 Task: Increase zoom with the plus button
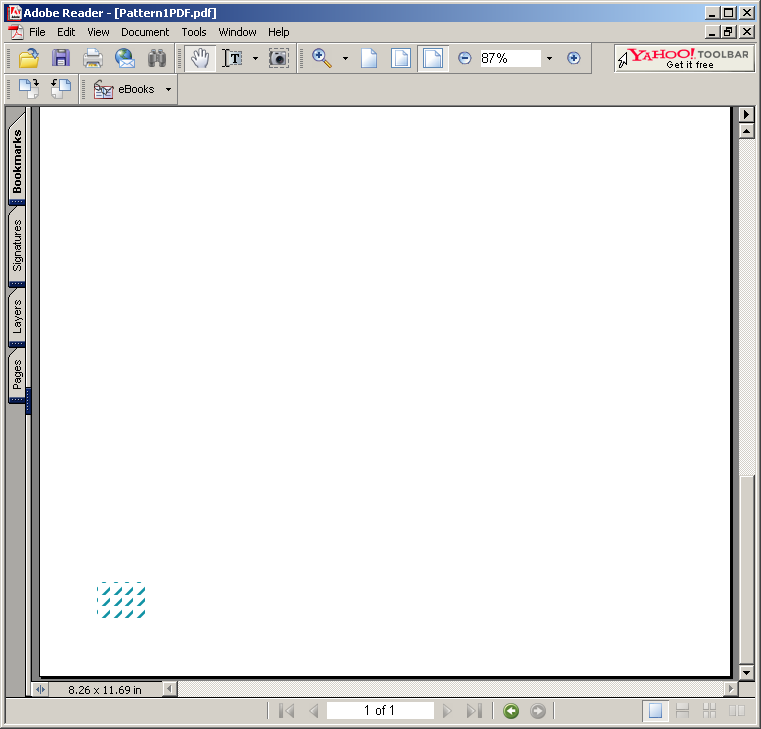[x=574, y=58]
